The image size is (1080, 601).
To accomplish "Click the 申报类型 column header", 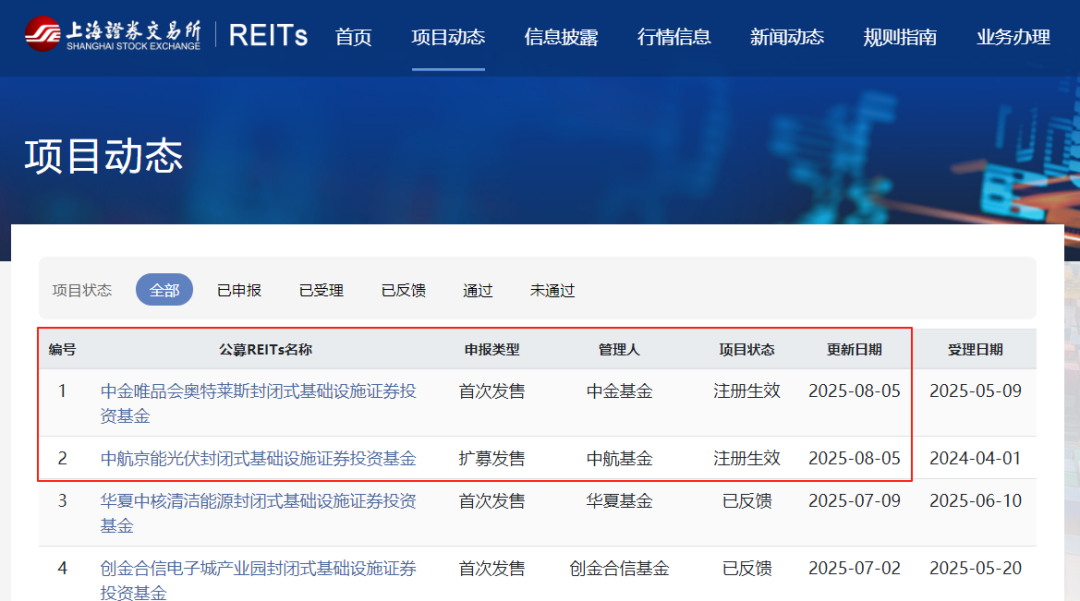I will click(492, 350).
